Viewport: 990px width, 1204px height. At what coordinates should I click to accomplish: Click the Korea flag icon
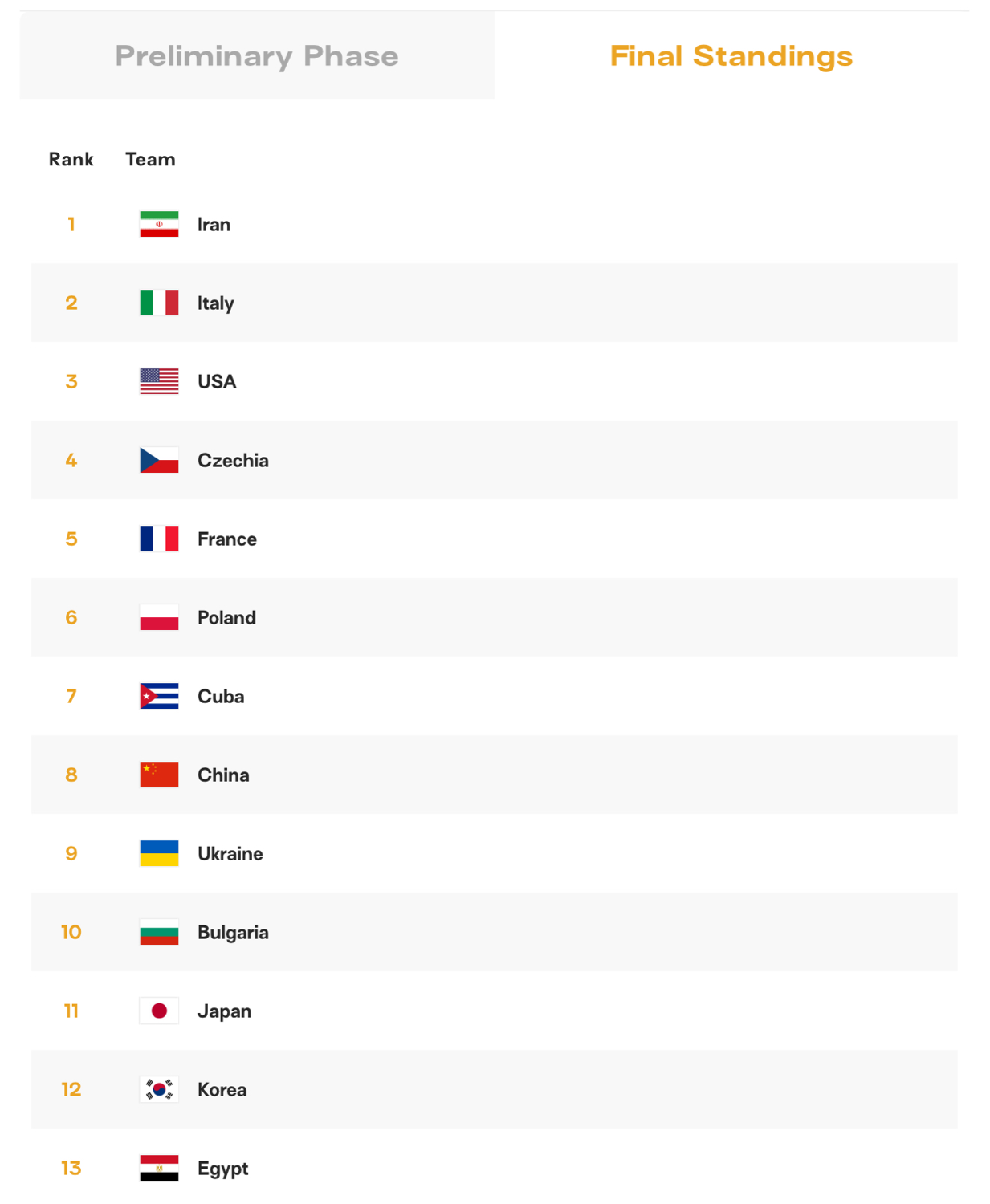(159, 1089)
